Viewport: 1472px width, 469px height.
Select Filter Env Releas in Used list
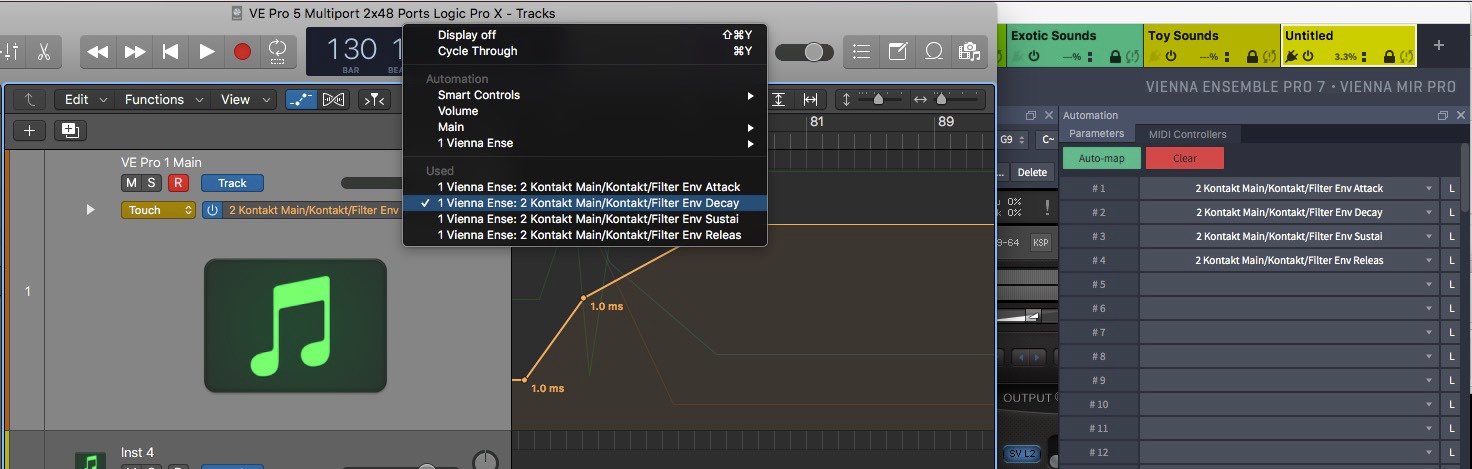585,235
